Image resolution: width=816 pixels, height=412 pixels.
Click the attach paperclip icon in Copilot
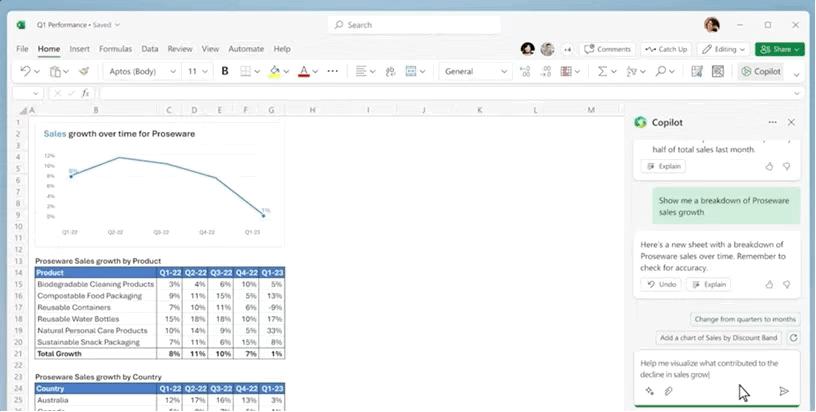[x=668, y=391]
